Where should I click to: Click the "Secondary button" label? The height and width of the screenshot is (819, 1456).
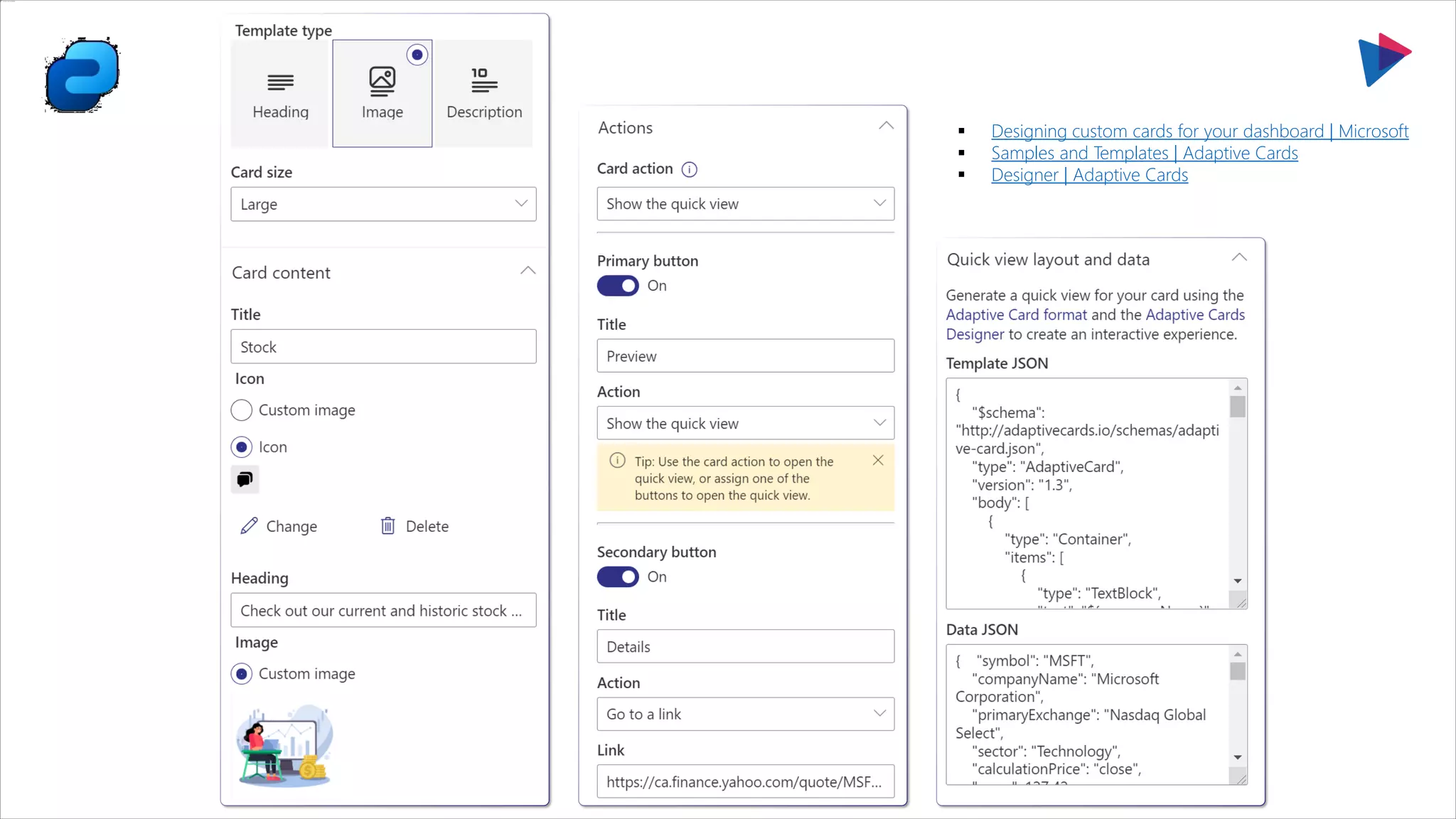tap(656, 552)
